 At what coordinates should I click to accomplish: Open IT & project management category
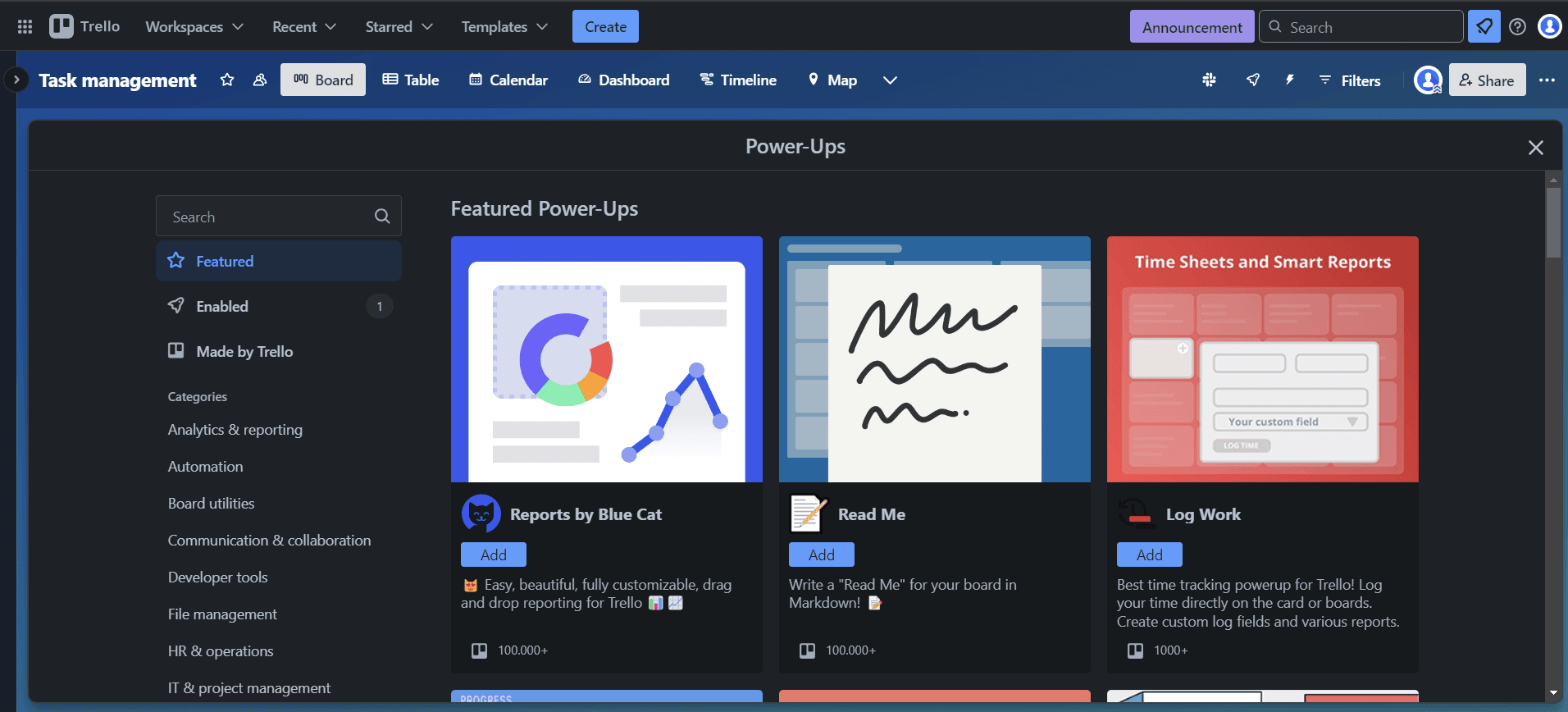(249, 688)
